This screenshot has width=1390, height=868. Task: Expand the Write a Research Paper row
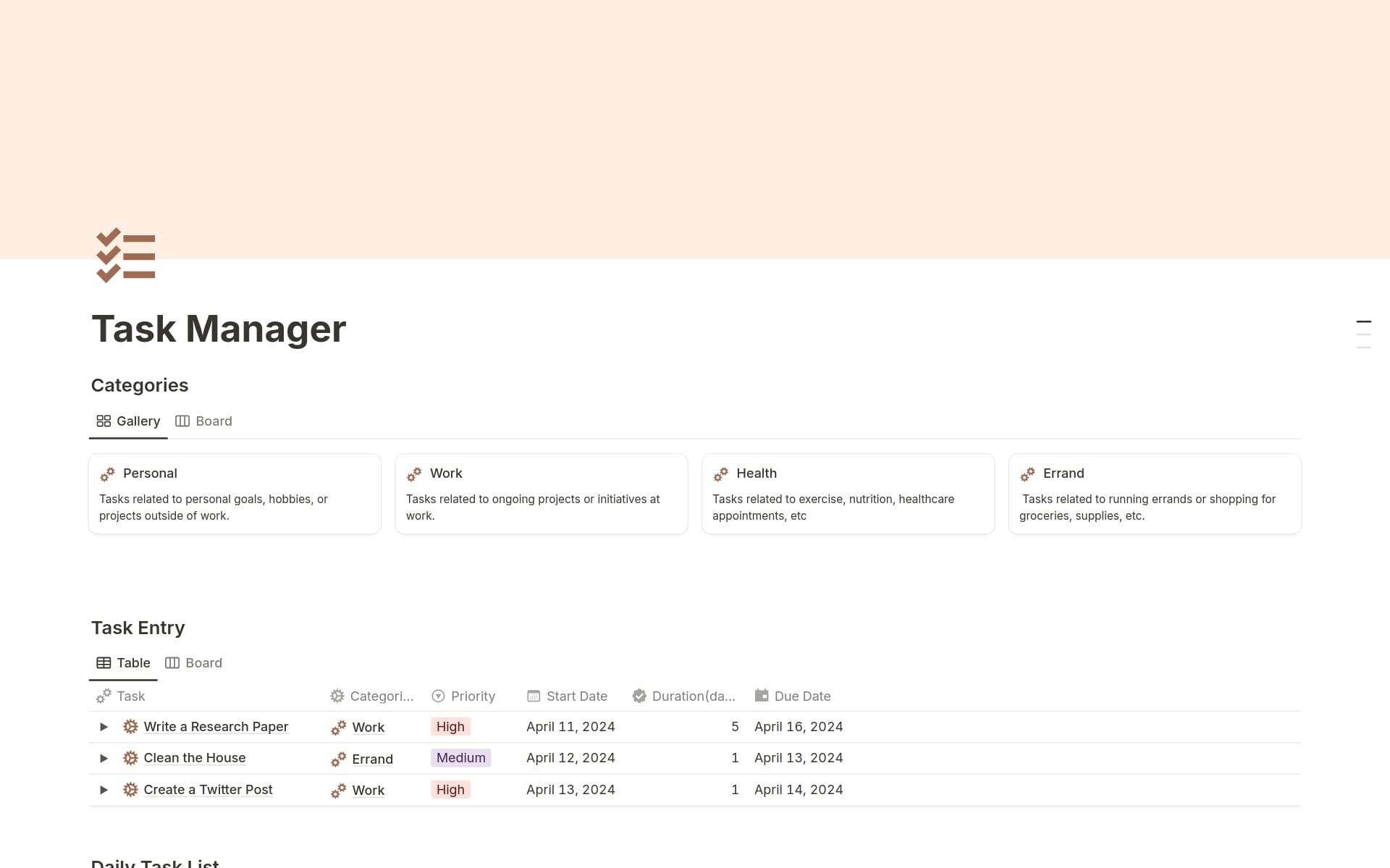pos(103,727)
